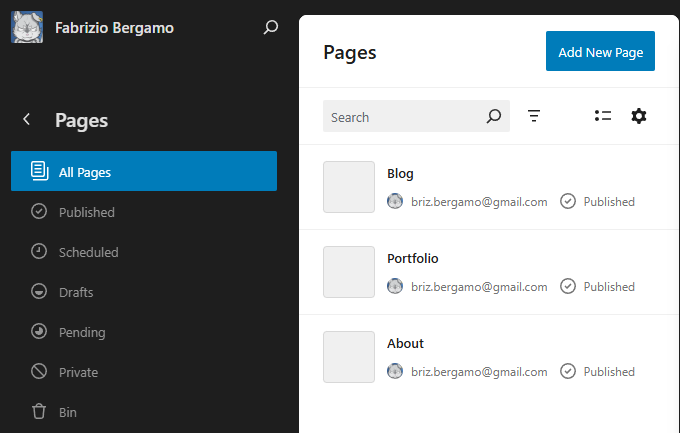Open the command palette search icon in the sidebar
This screenshot has height=433, width=680.
pos(271,27)
